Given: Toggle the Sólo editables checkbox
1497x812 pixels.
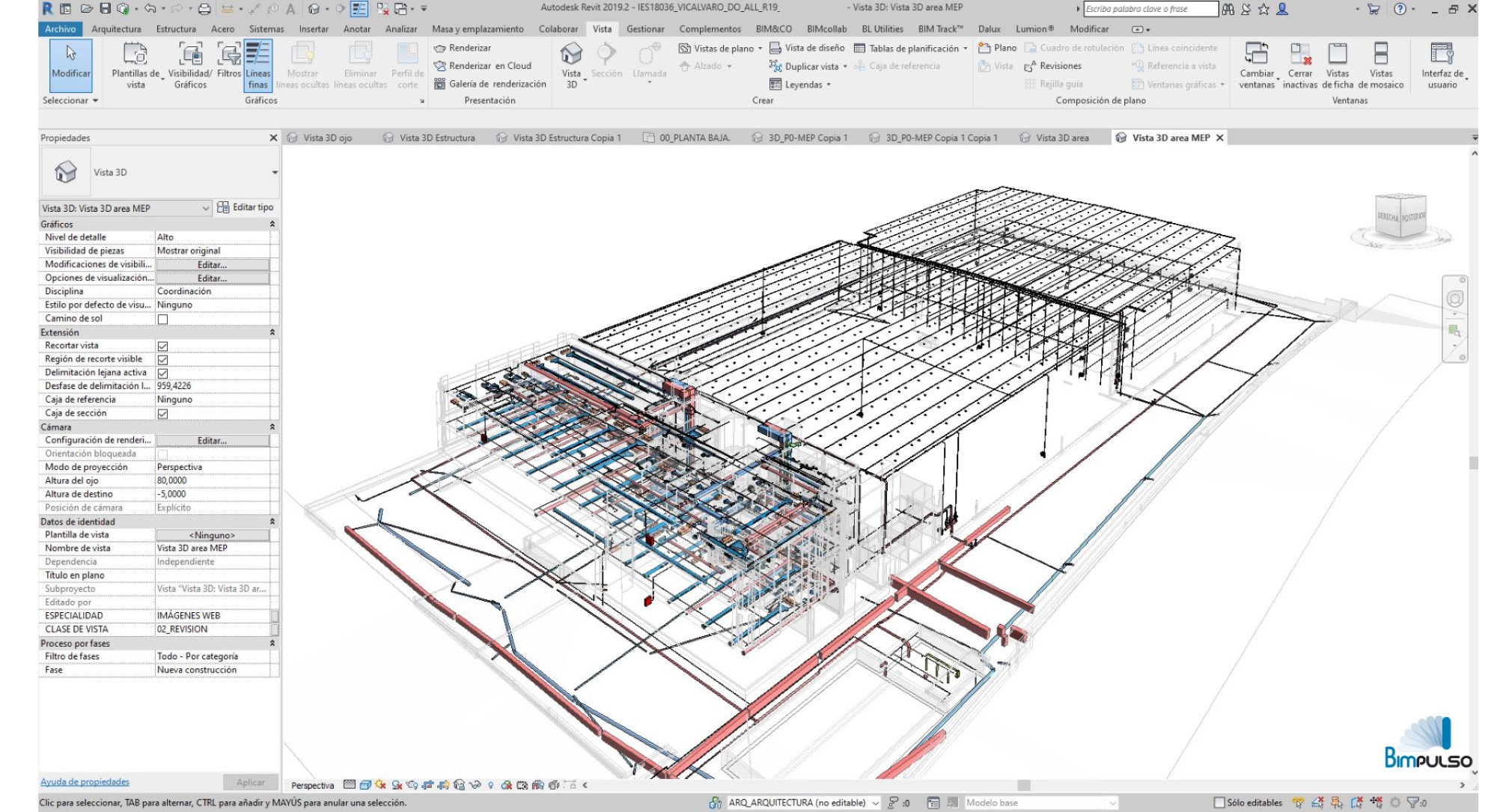Looking at the screenshot, I should pyautogui.click(x=1219, y=802).
